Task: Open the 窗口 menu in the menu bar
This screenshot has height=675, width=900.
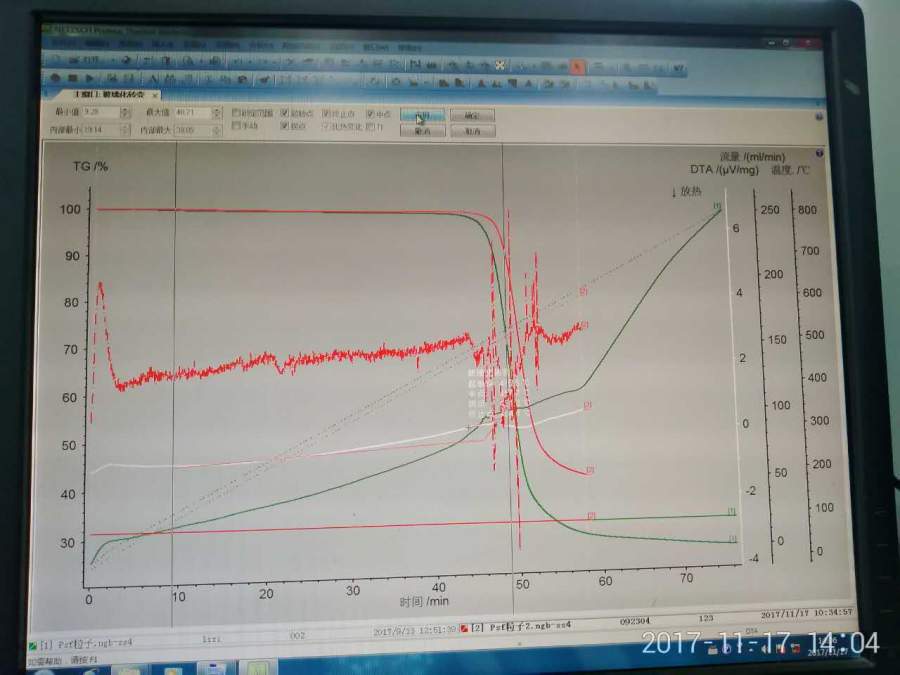Action: click(x=375, y=46)
